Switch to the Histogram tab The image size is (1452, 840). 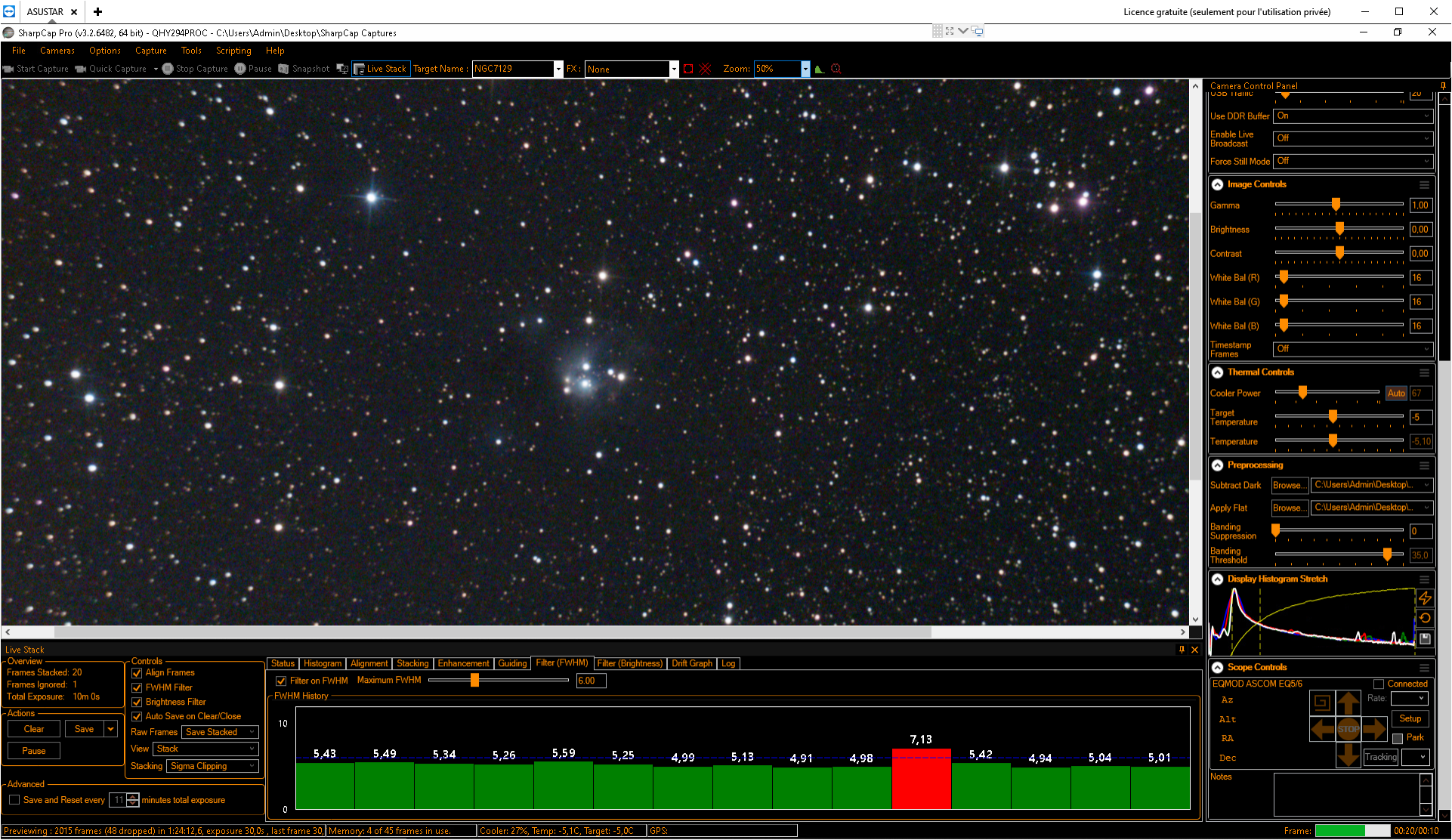click(x=323, y=663)
